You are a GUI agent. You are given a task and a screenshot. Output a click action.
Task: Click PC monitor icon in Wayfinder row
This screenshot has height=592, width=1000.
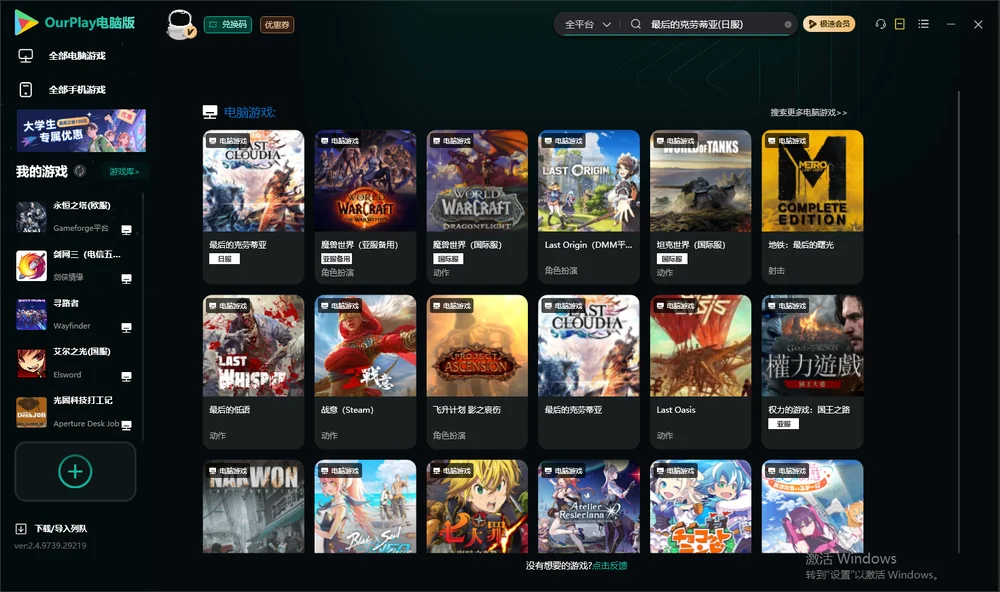(126, 328)
